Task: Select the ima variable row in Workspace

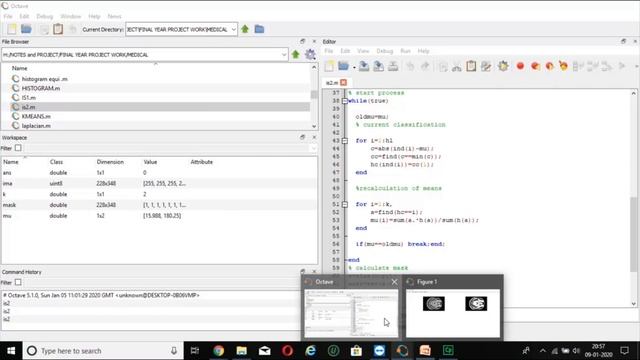Action: point(159,183)
